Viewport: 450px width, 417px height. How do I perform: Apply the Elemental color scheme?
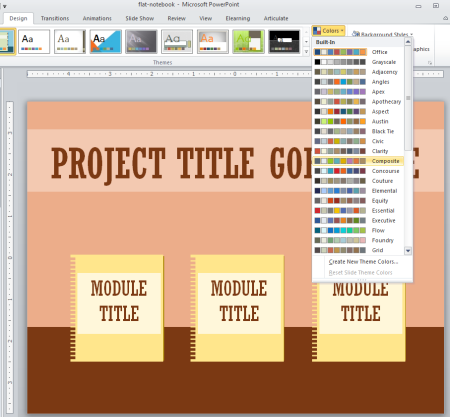[359, 191]
